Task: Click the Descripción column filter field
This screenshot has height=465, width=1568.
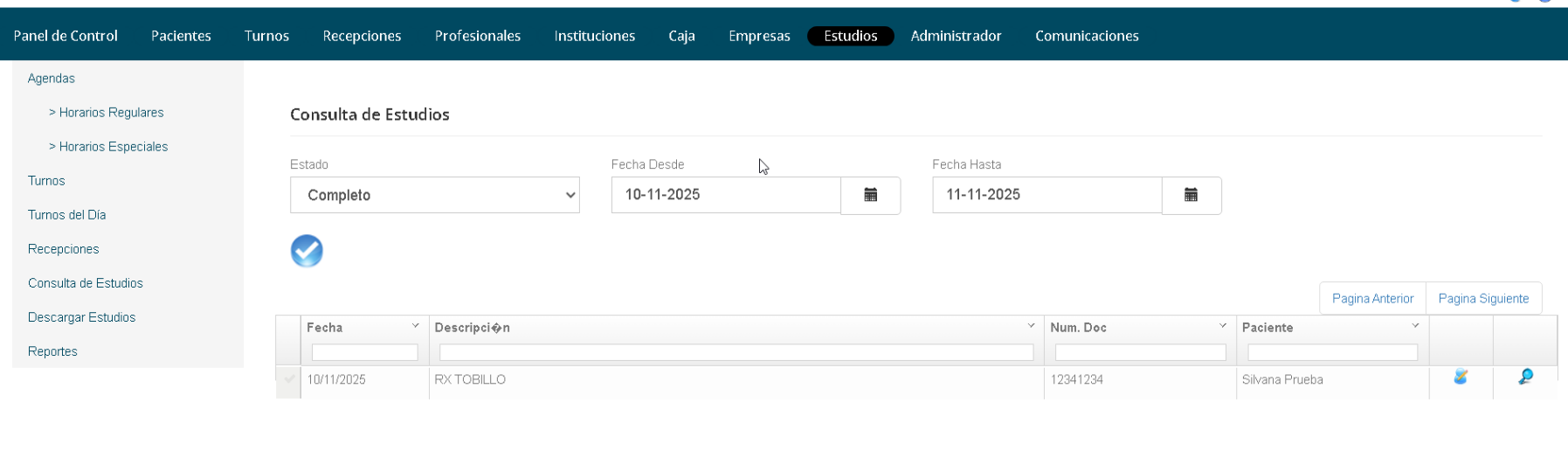Action: click(736, 352)
